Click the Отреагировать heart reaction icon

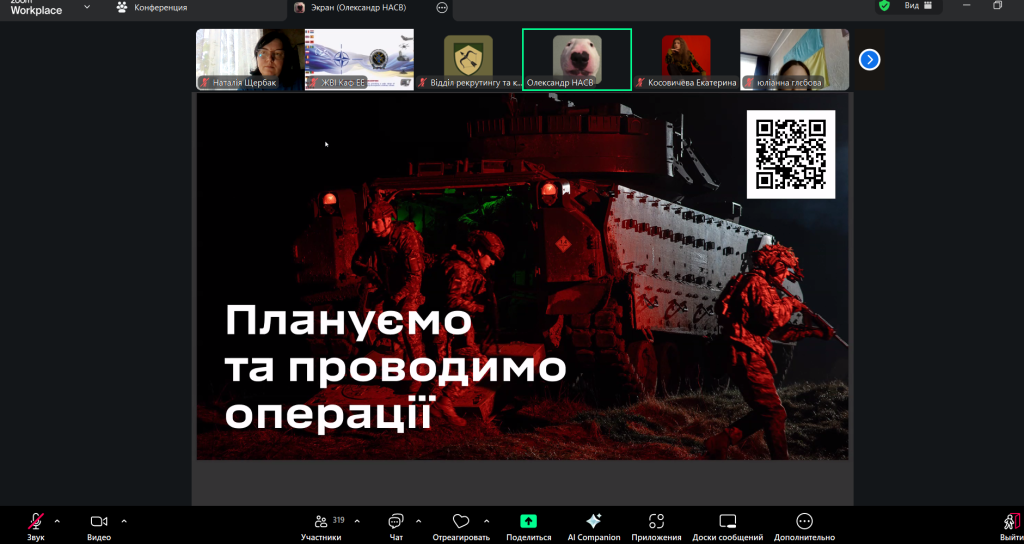tap(461, 522)
